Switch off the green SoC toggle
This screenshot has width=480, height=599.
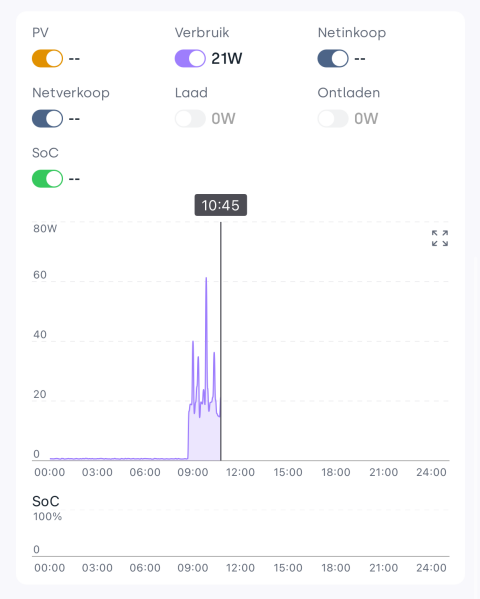point(47,179)
